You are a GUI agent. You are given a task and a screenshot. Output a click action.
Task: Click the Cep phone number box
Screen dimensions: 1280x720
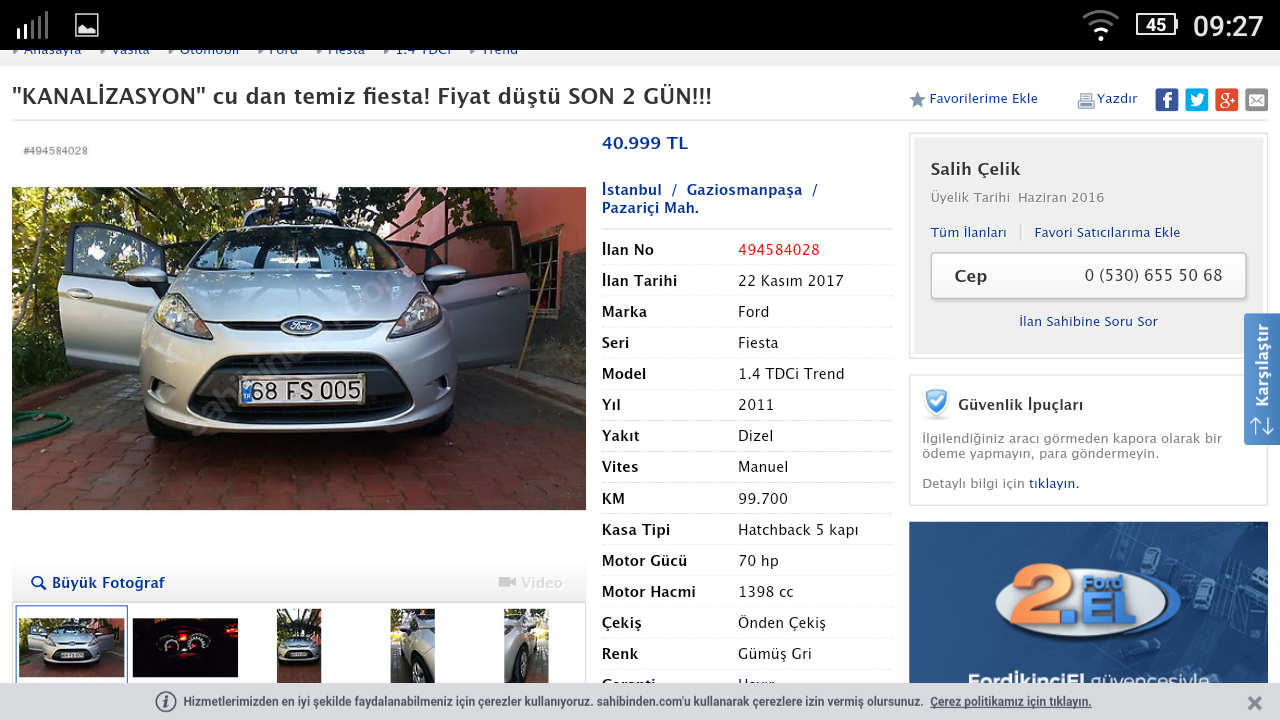coord(1088,275)
